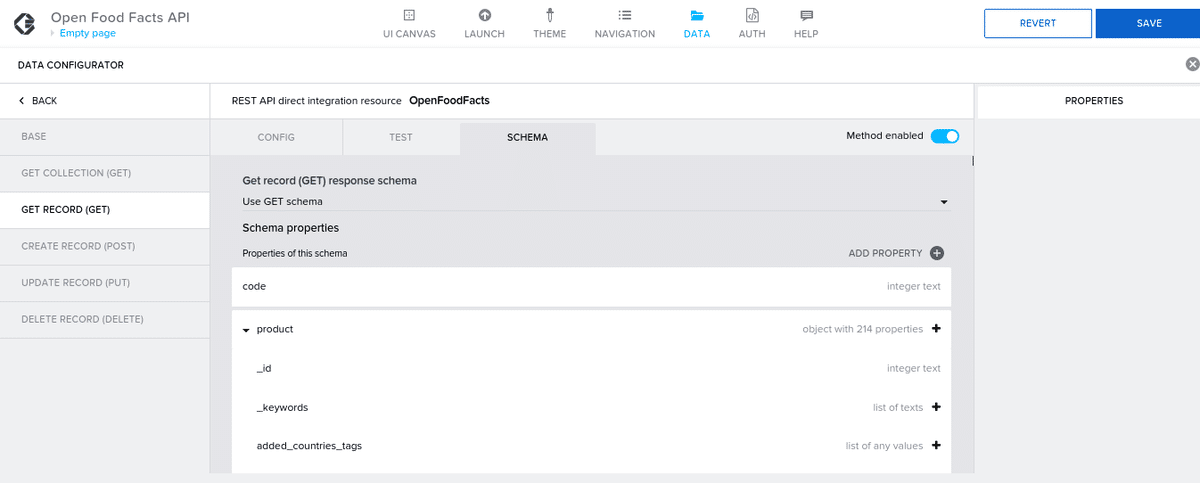Open the Navigation section
The image size is (1200, 483).
(625, 24)
